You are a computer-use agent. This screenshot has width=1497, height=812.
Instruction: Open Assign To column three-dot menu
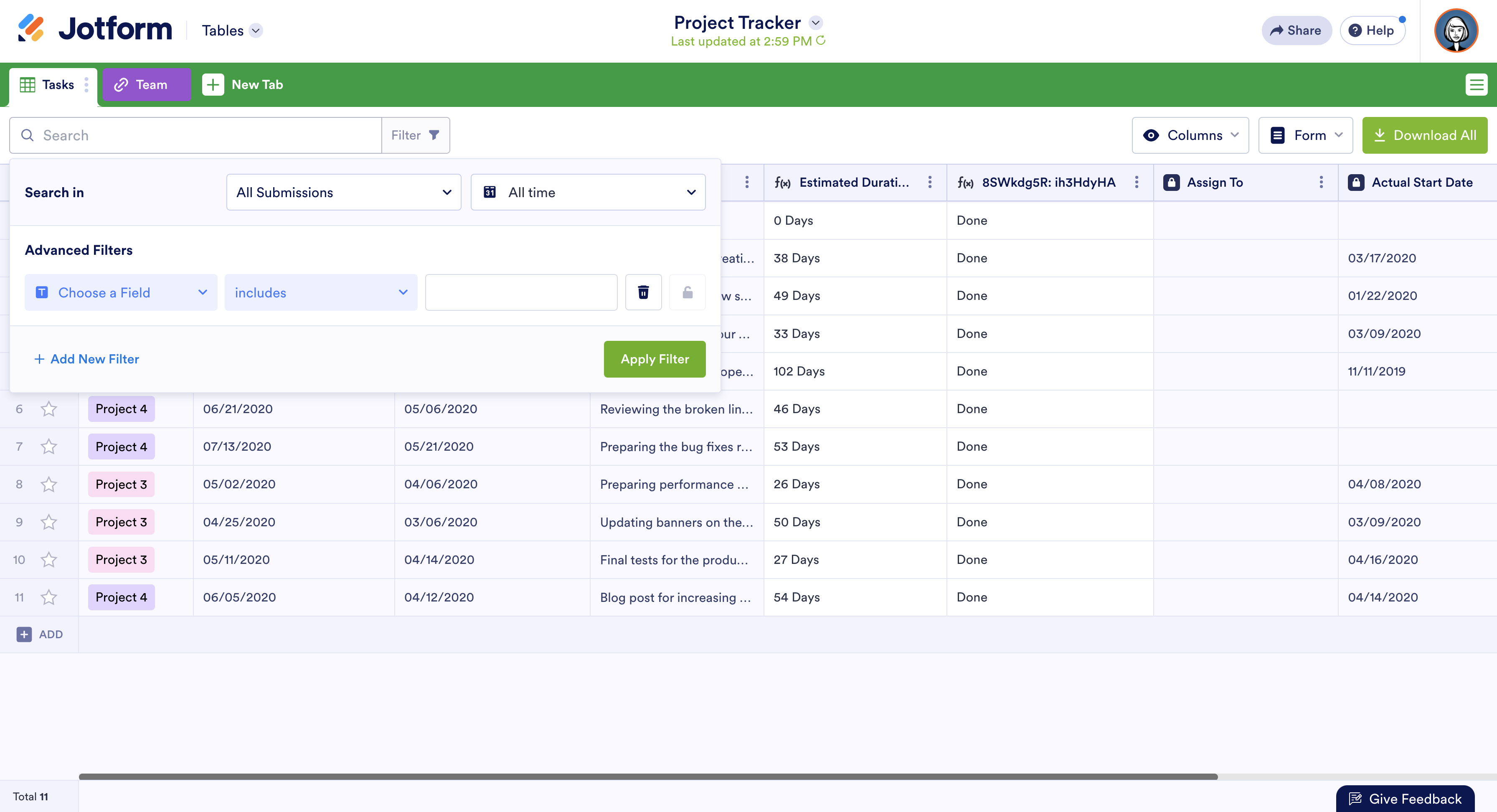pos(1321,183)
